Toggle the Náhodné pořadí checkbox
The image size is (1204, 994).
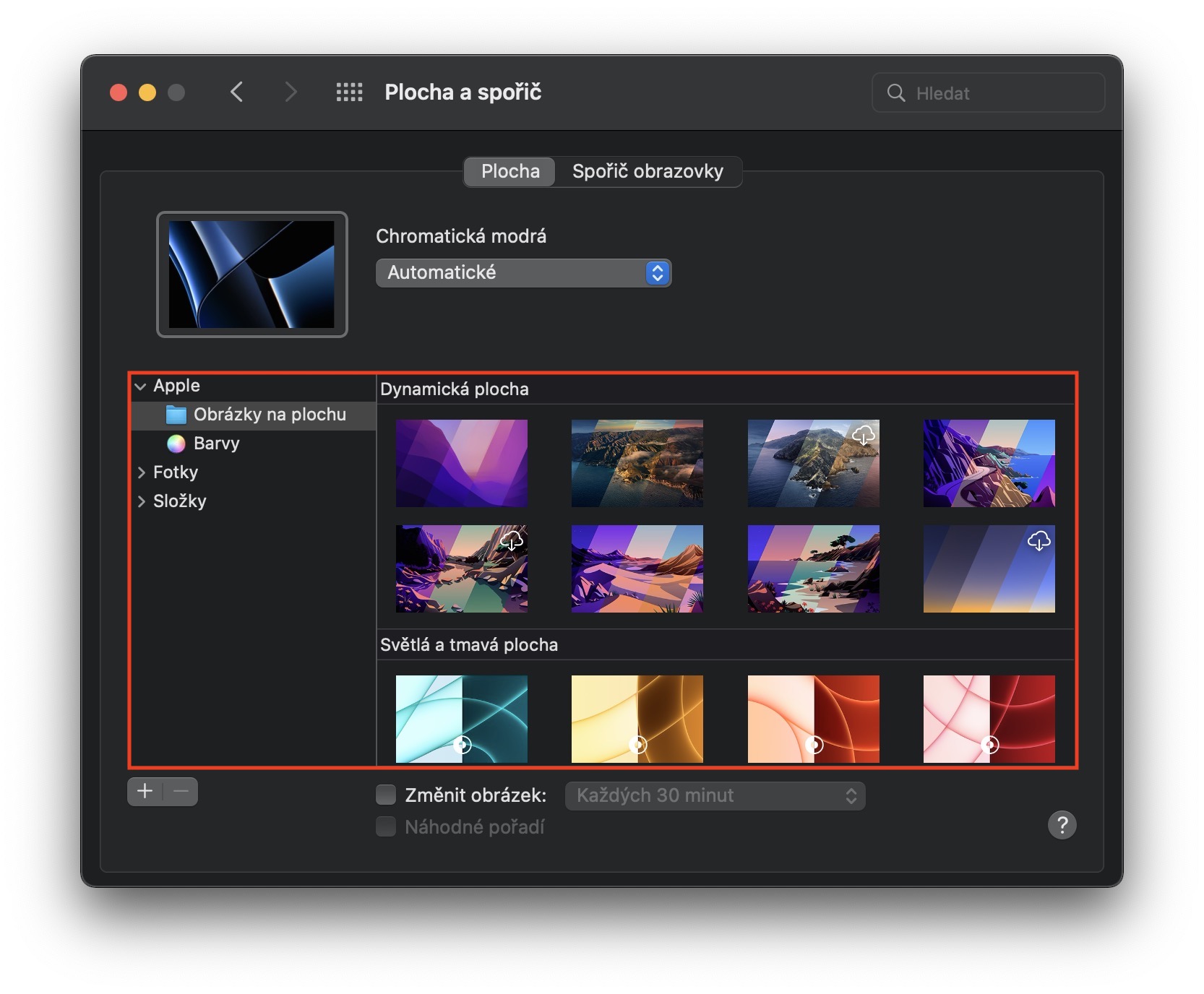pos(386,826)
